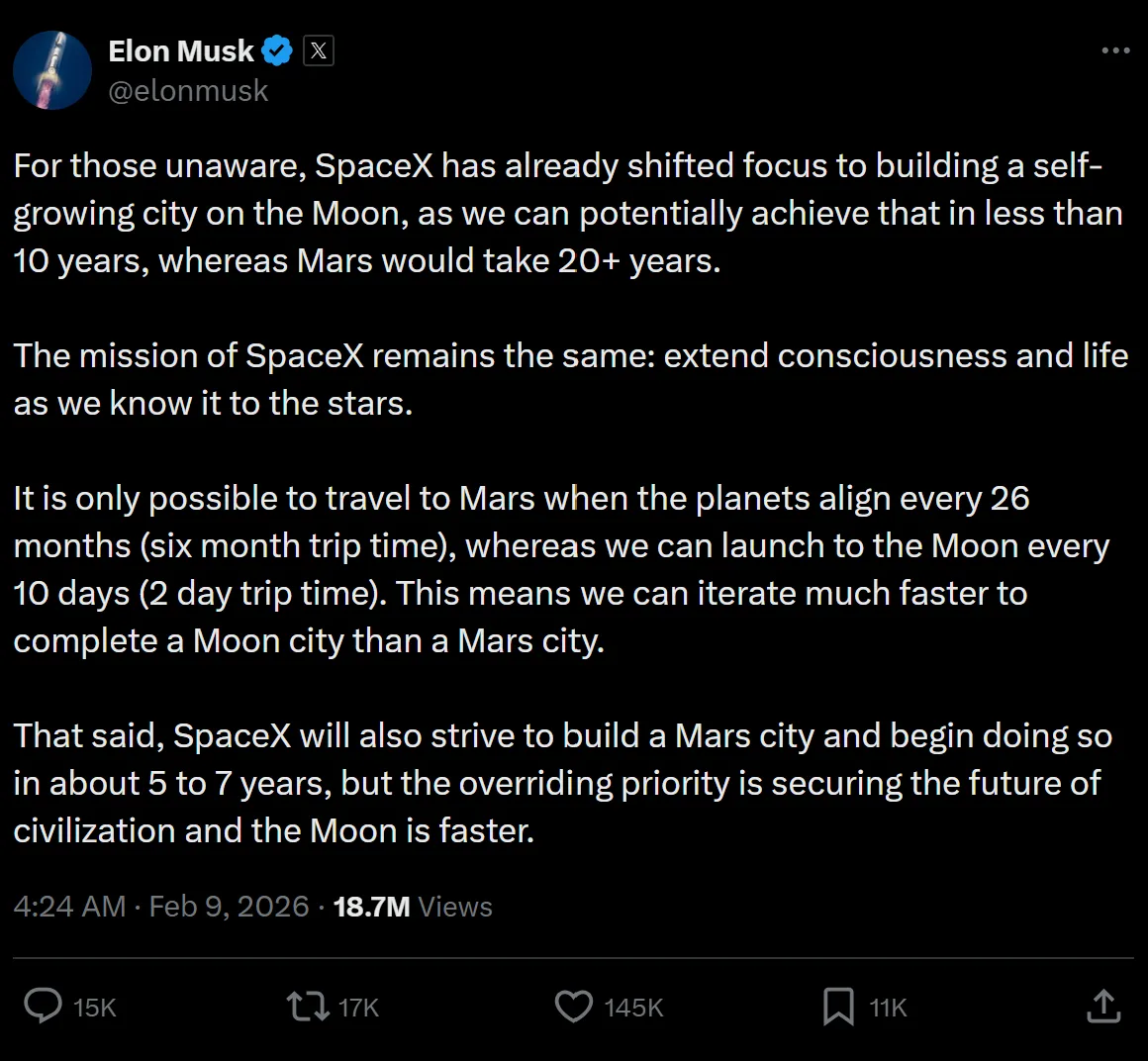The height and width of the screenshot is (1061, 1148).
Task: Open the 17K reposts list
Action: tap(356, 1007)
